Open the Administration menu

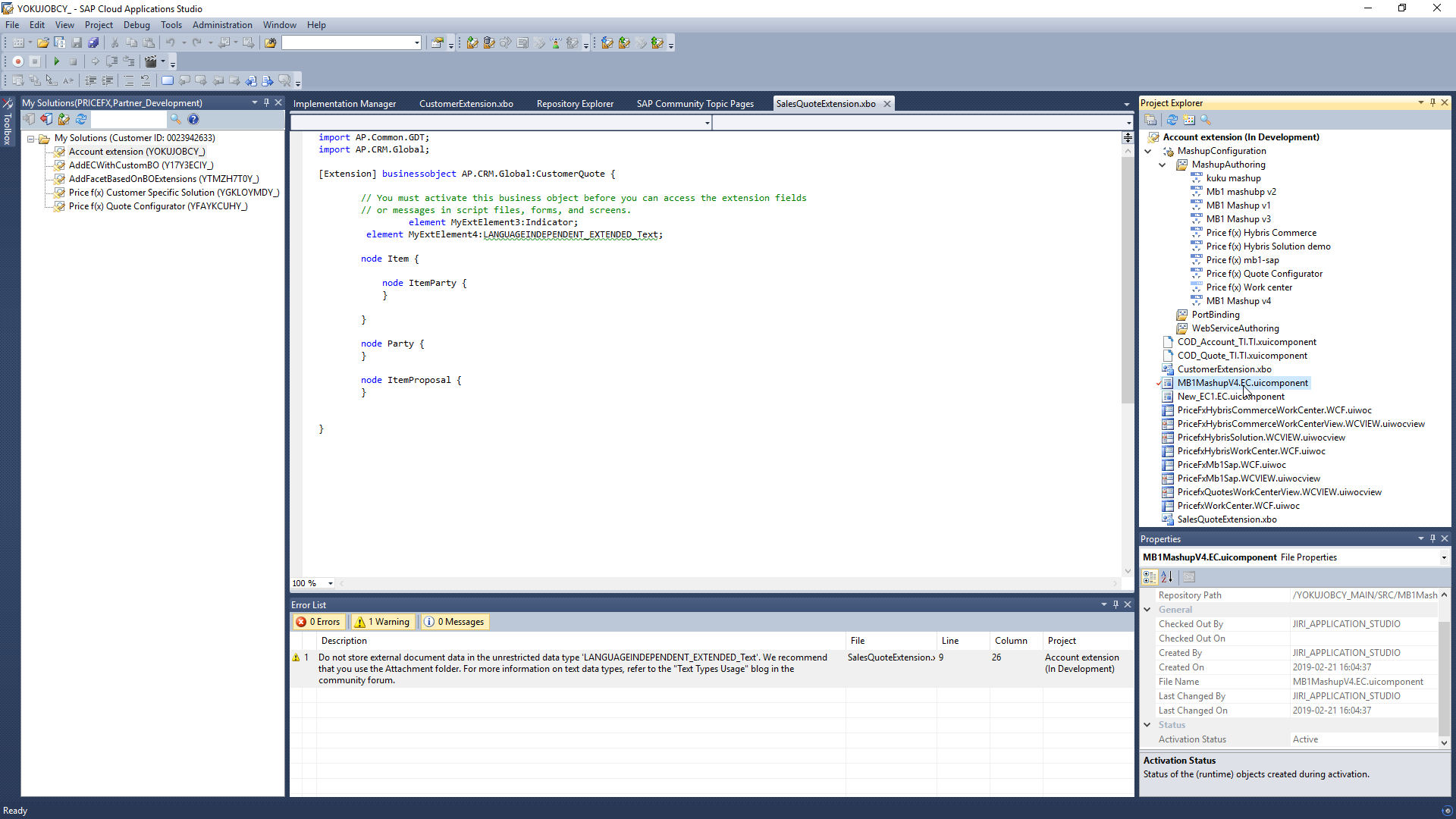click(221, 25)
